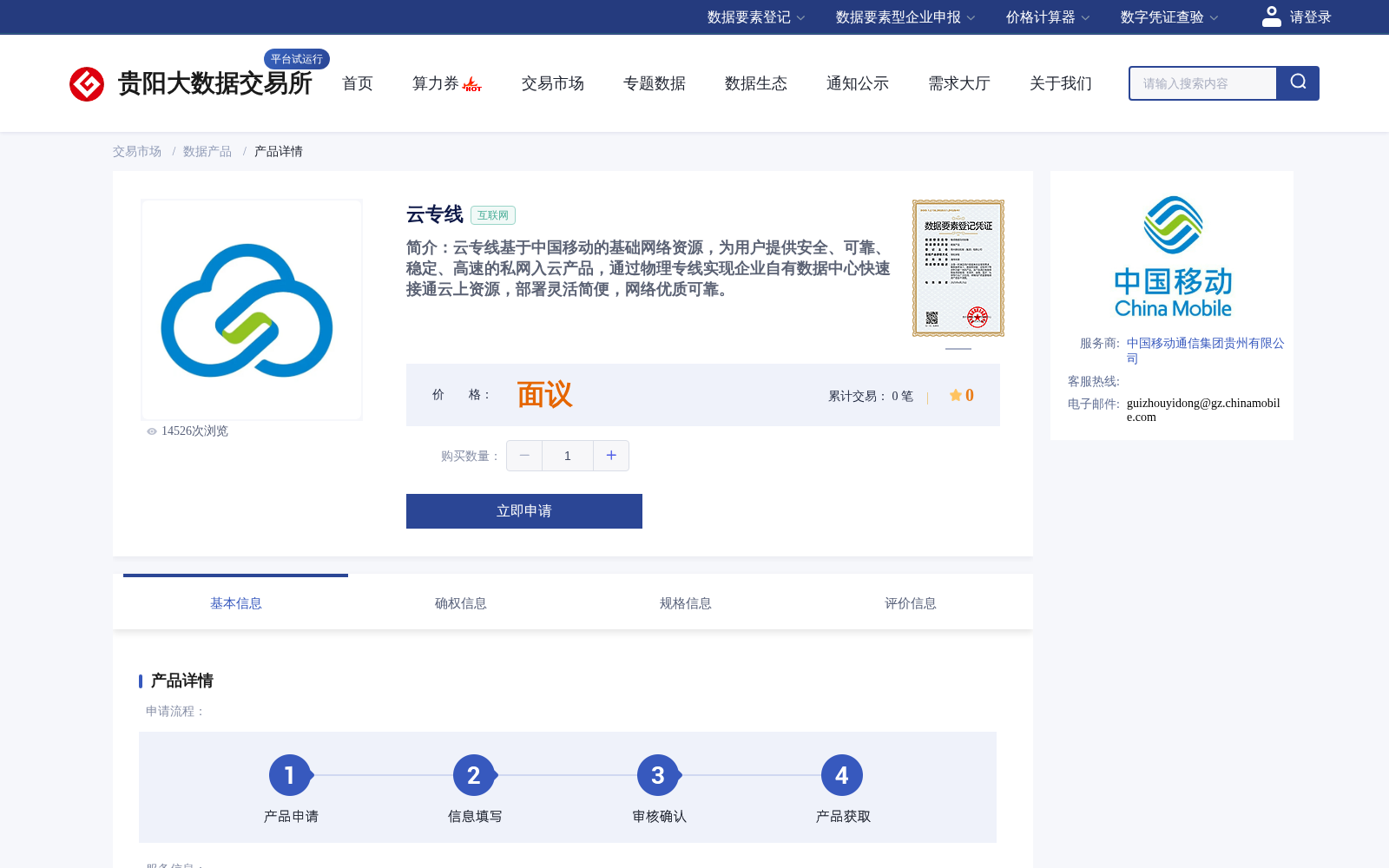Click the 面议 price text
Viewport: 1389px width, 868px height.
click(545, 395)
